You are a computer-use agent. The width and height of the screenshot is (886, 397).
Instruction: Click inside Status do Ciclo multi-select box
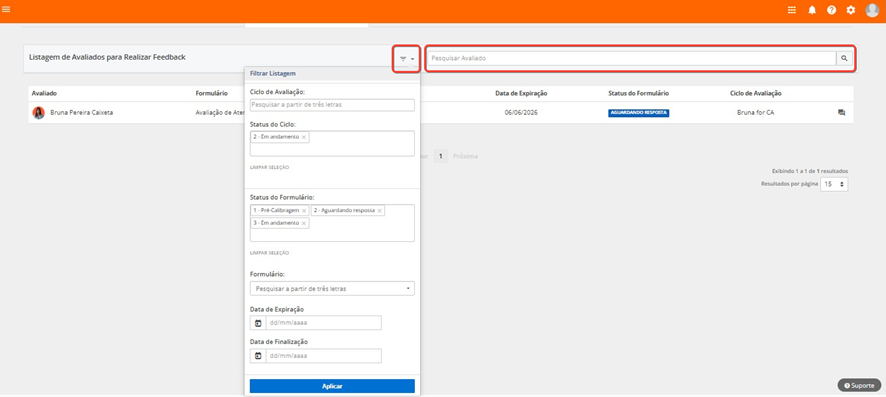tap(332, 143)
